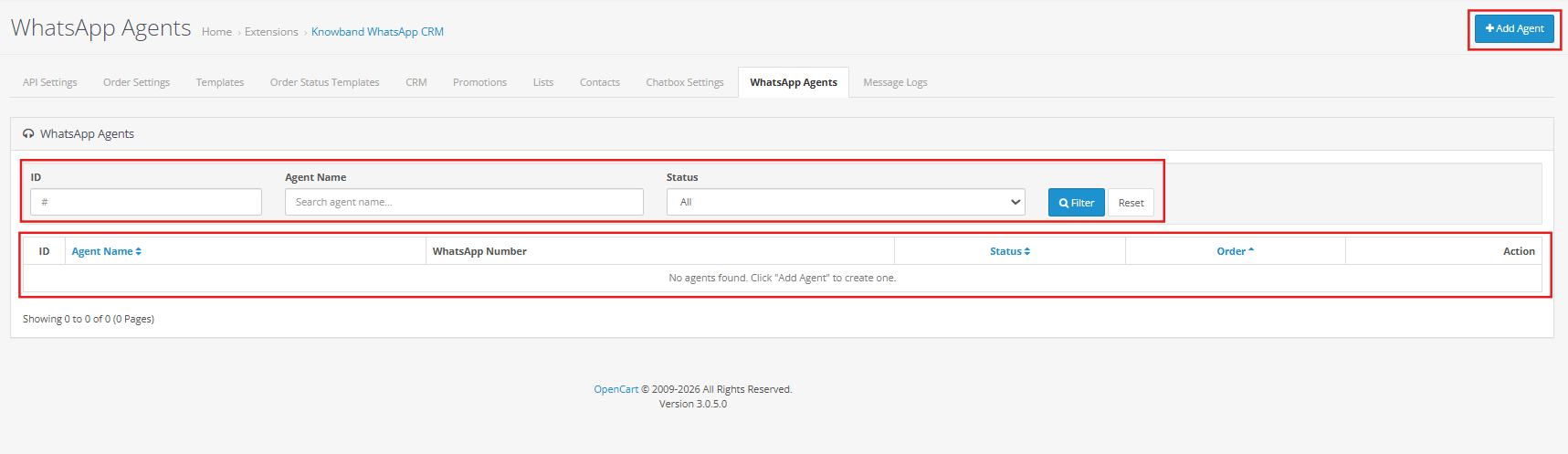Click the OpenCart footer link
The height and width of the screenshot is (454, 1568).
(616, 389)
